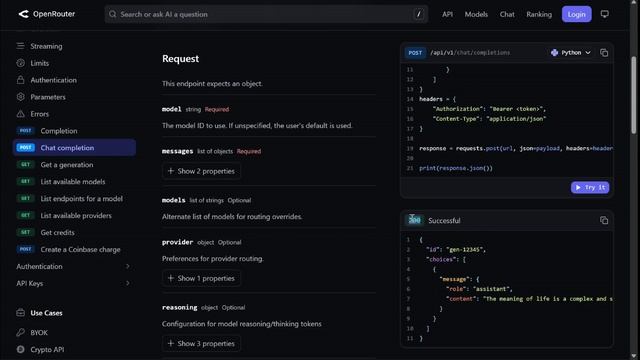Open the theme display icon in header

click(x=604, y=14)
